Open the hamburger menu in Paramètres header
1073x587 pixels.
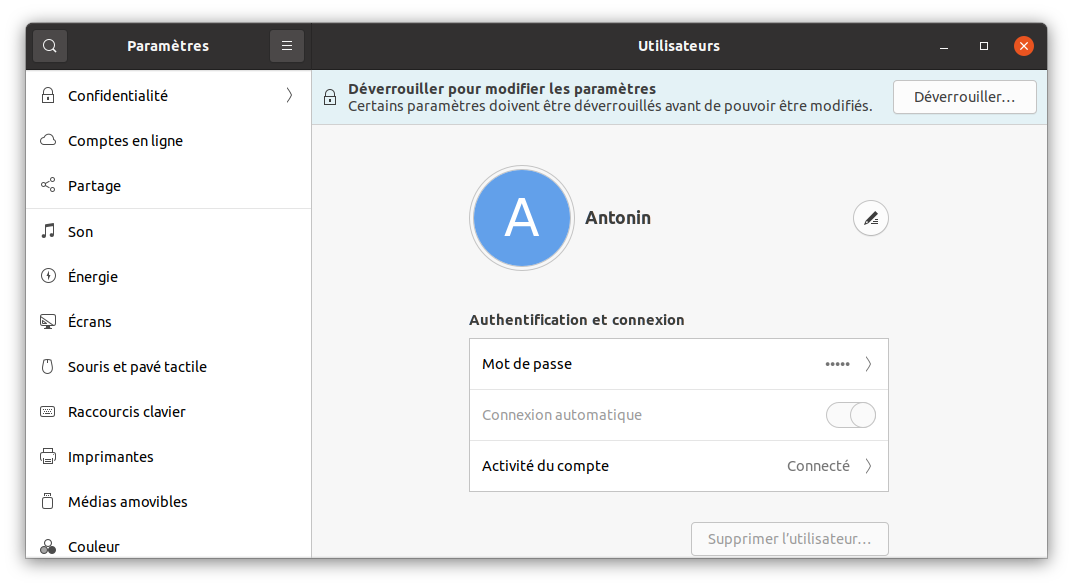click(x=286, y=46)
